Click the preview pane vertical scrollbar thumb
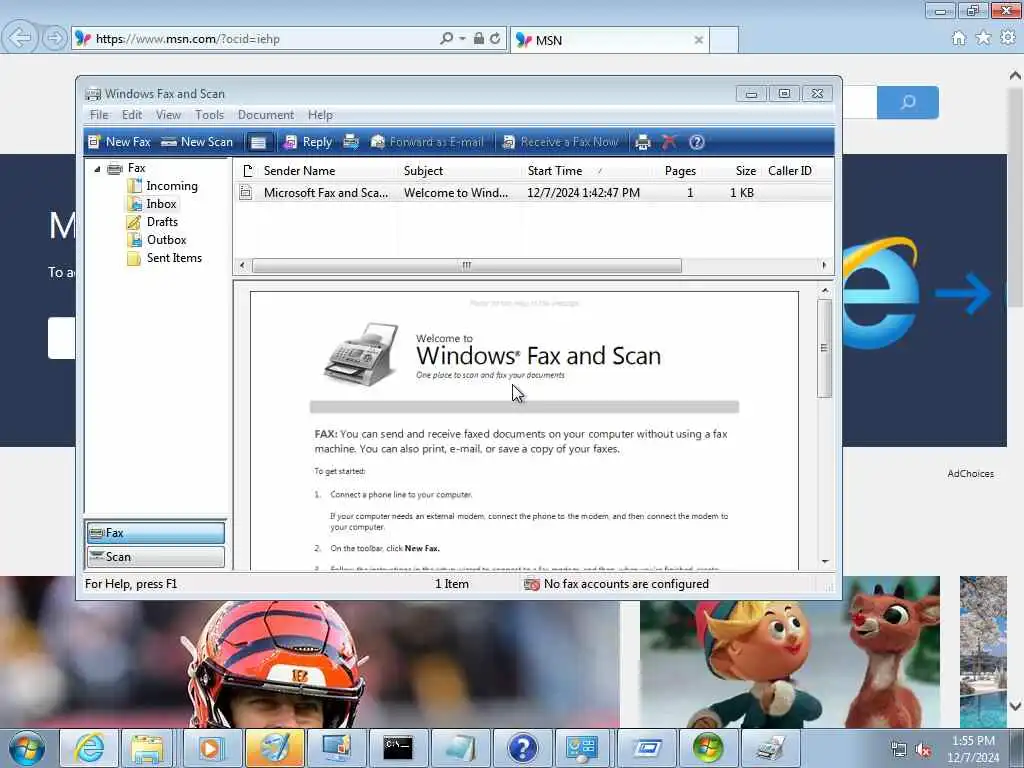 [824, 348]
